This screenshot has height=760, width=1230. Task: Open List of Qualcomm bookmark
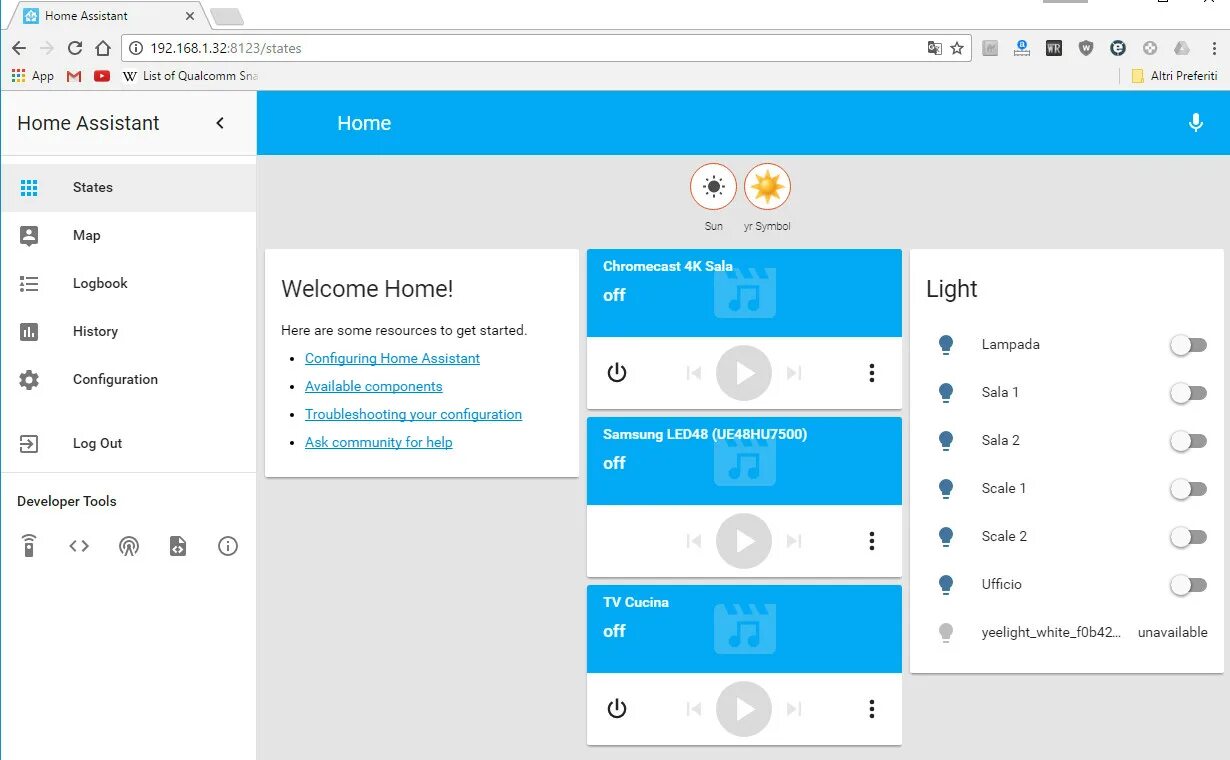[190, 76]
